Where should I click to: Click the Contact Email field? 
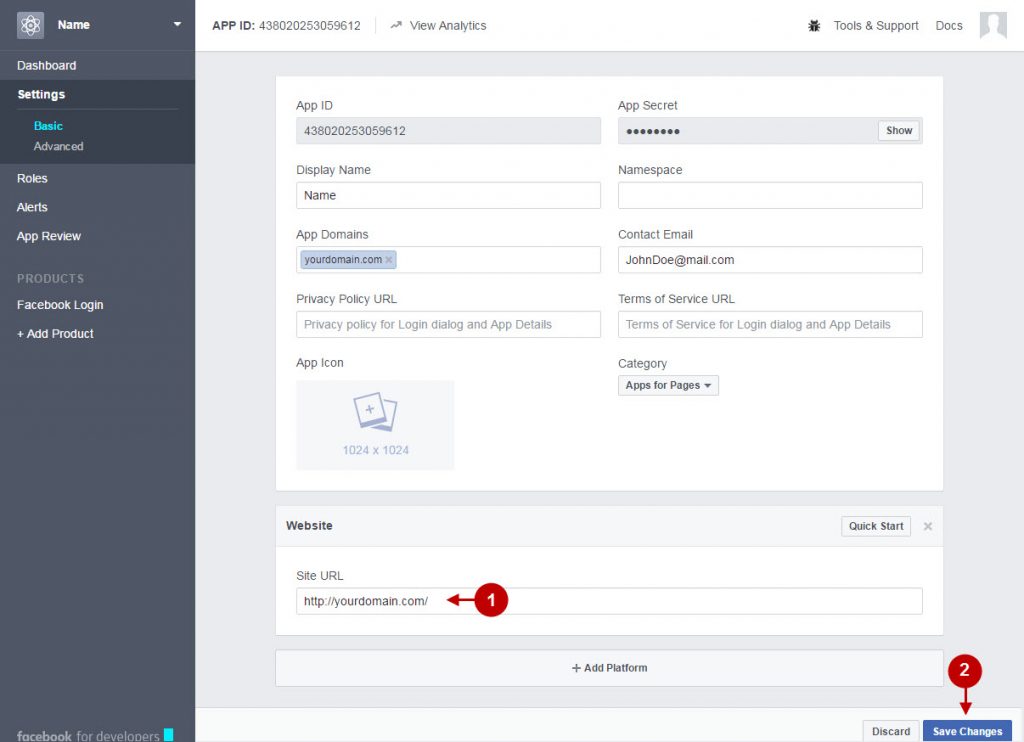tap(770, 259)
